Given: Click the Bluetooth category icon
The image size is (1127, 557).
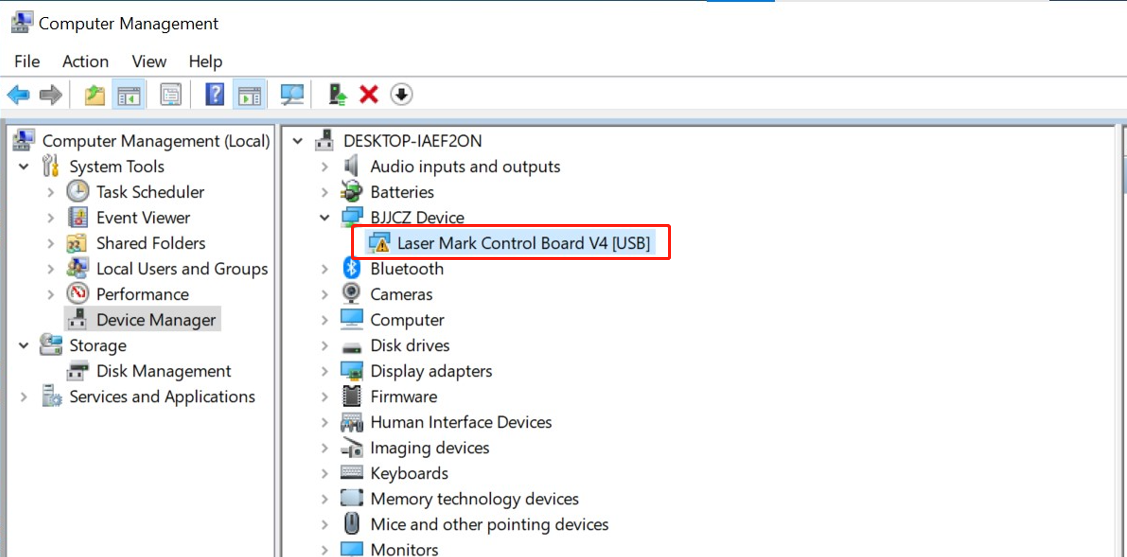Looking at the screenshot, I should (351, 268).
